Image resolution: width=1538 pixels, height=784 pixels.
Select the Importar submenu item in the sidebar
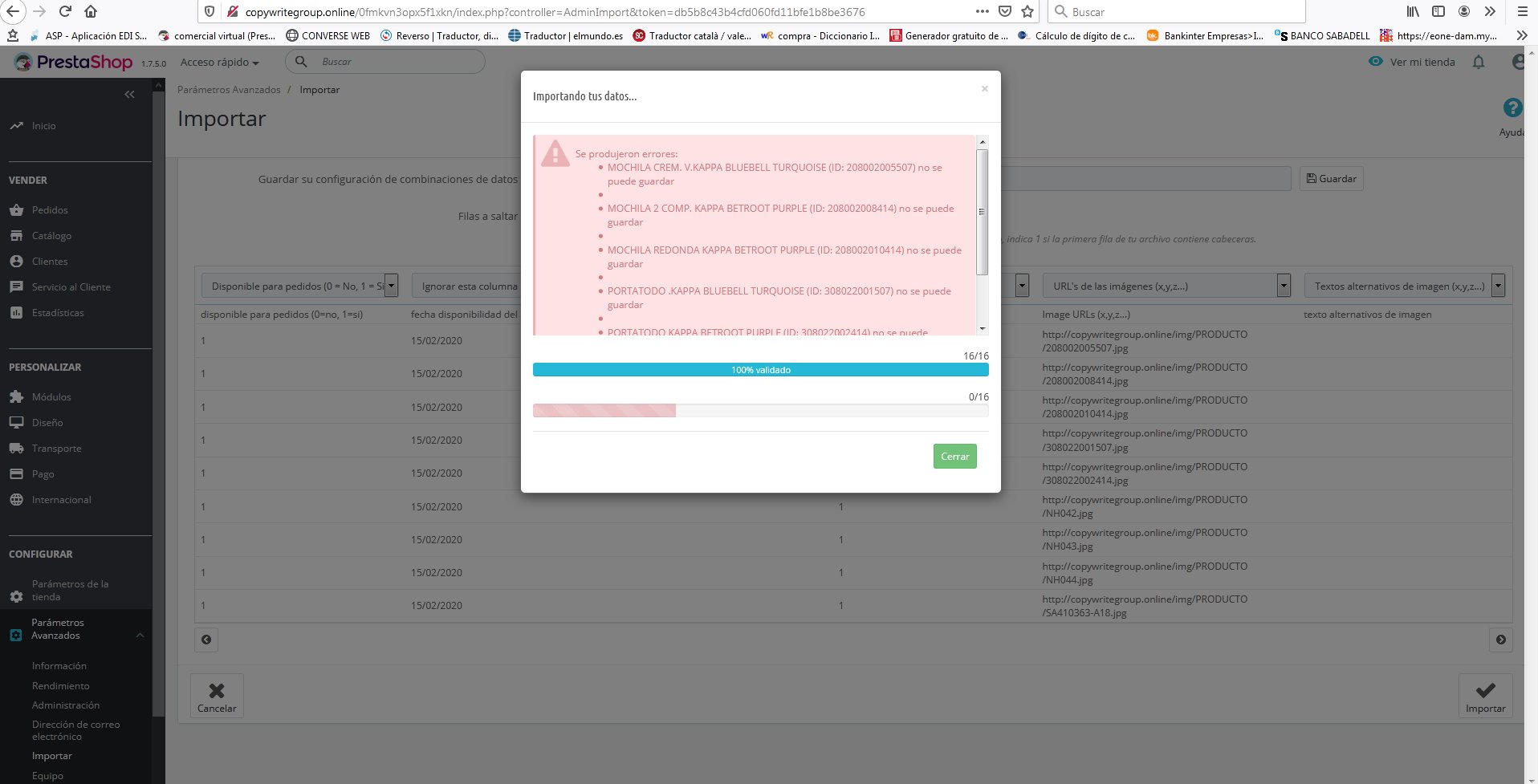52,756
